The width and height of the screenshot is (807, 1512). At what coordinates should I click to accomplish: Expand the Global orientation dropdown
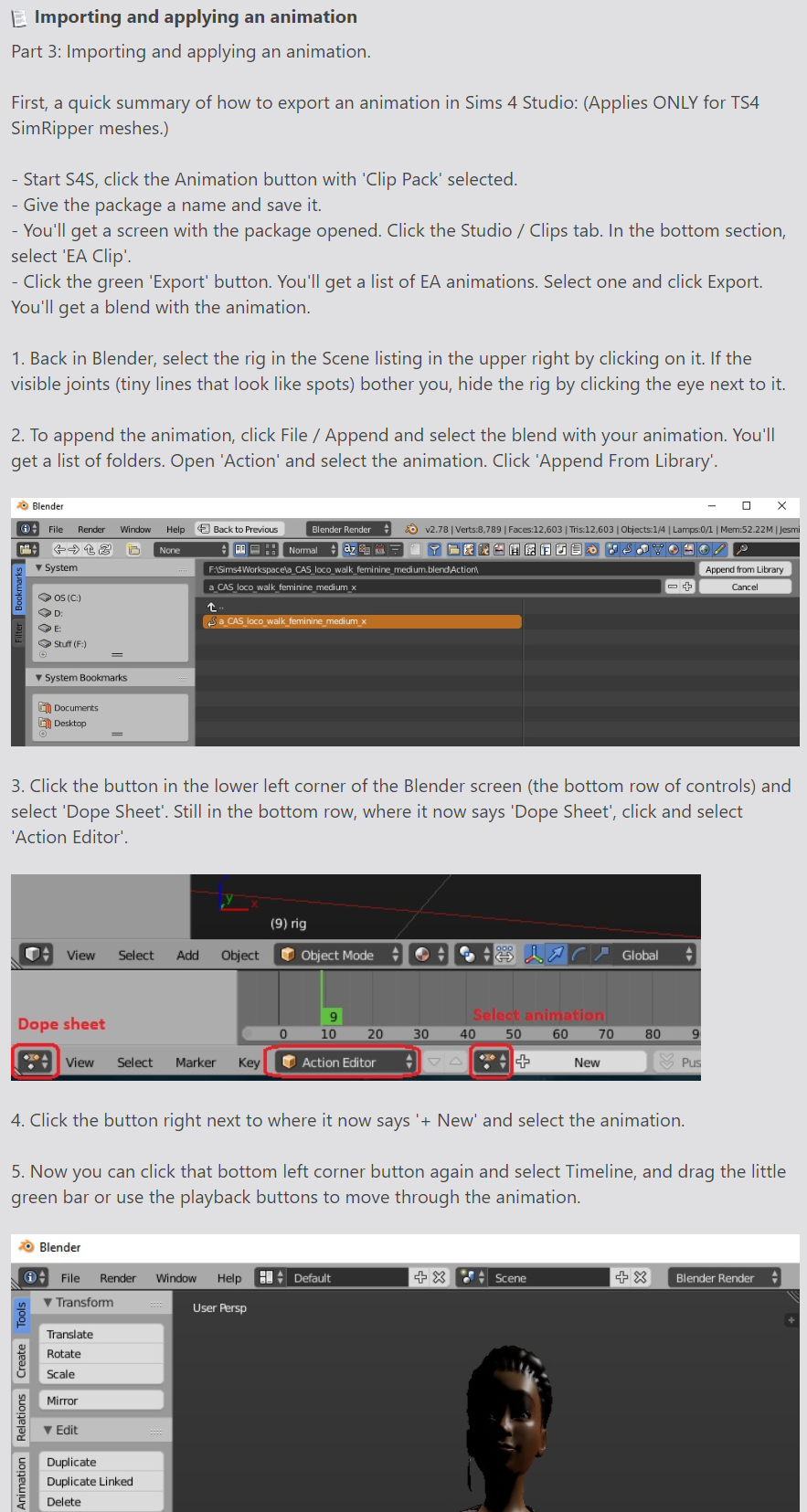(x=655, y=955)
